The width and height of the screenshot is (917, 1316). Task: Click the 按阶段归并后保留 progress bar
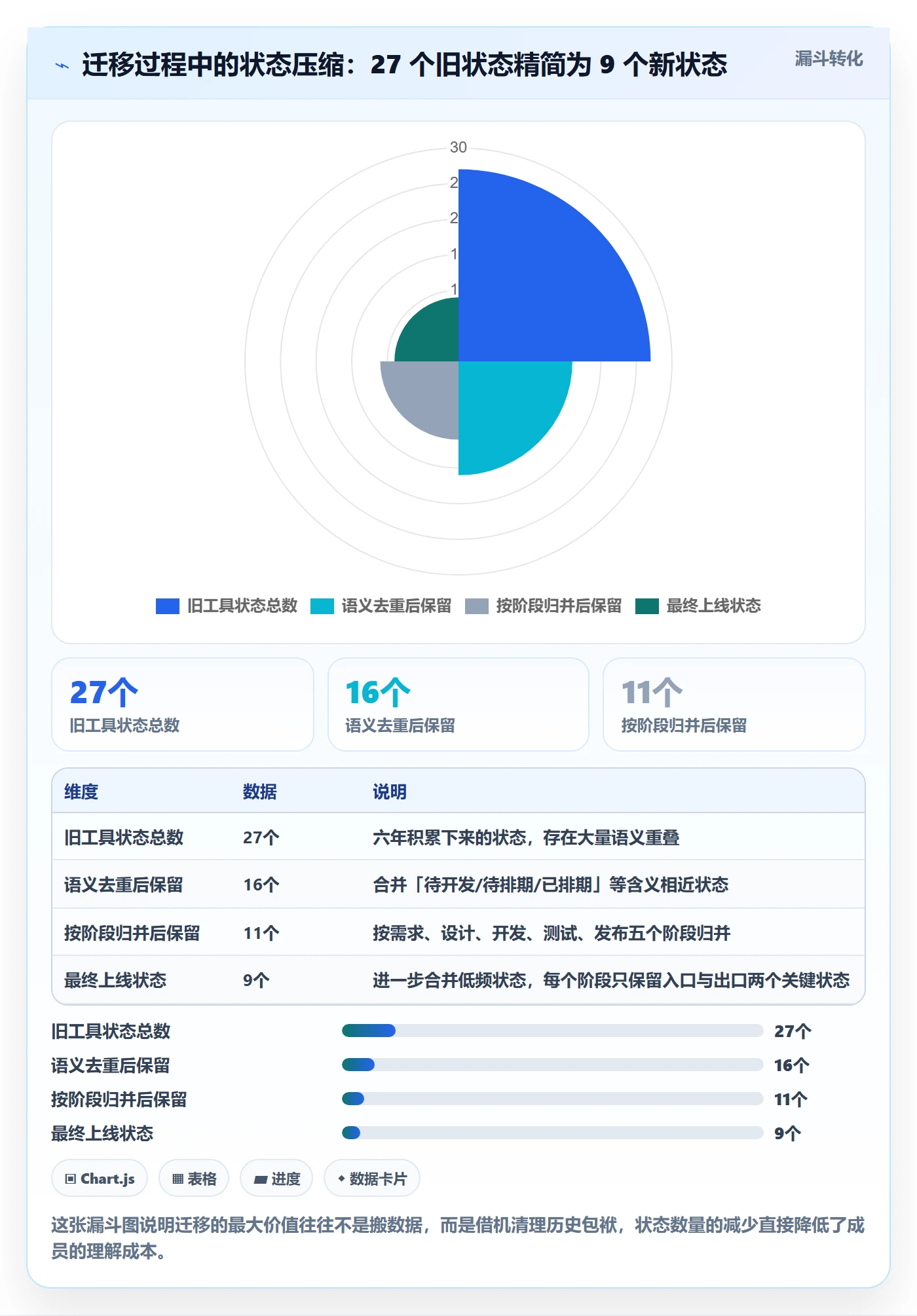(x=552, y=1099)
